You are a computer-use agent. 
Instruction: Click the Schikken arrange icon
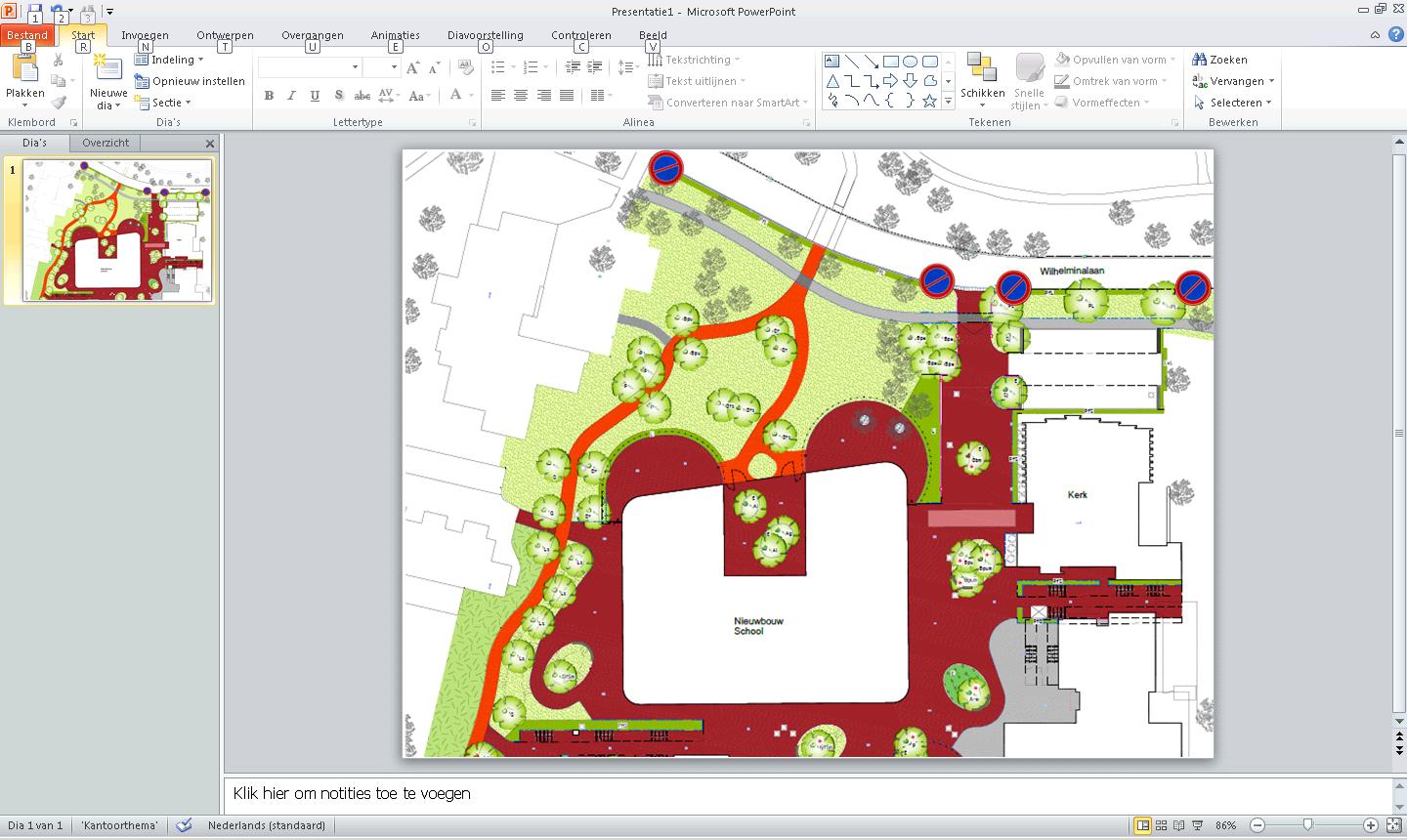(982, 68)
